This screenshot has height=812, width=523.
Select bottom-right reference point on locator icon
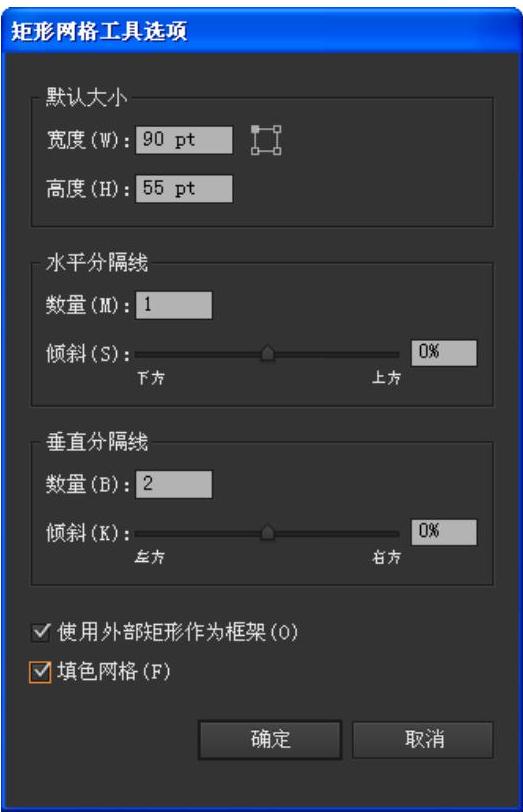pyautogui.click(x=278, y=151)
